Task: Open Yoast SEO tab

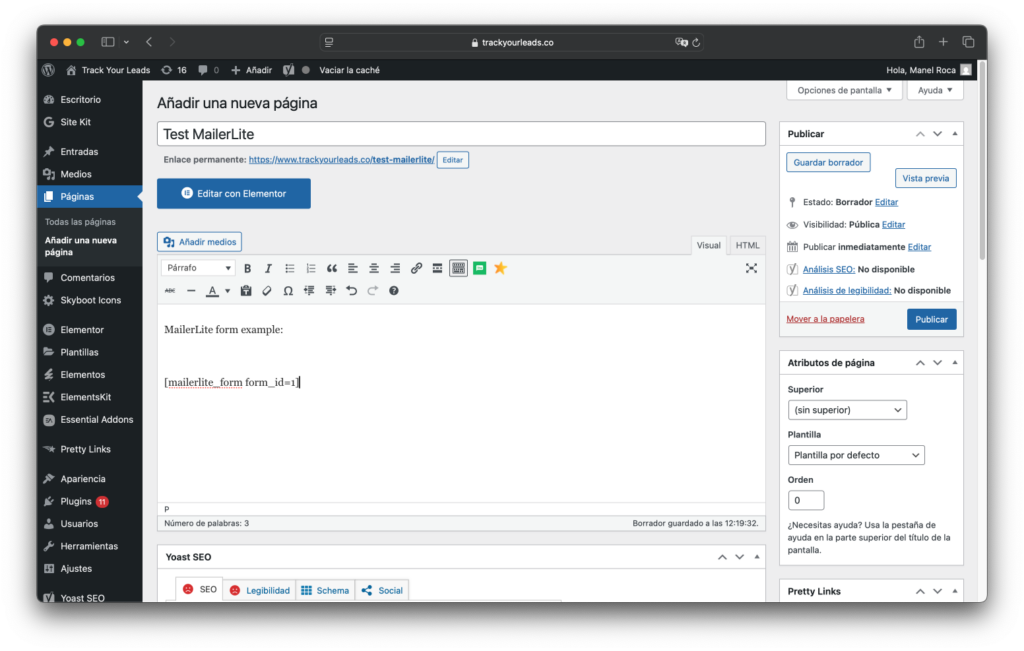Action: pyautogui.click(x=200, y=590)
